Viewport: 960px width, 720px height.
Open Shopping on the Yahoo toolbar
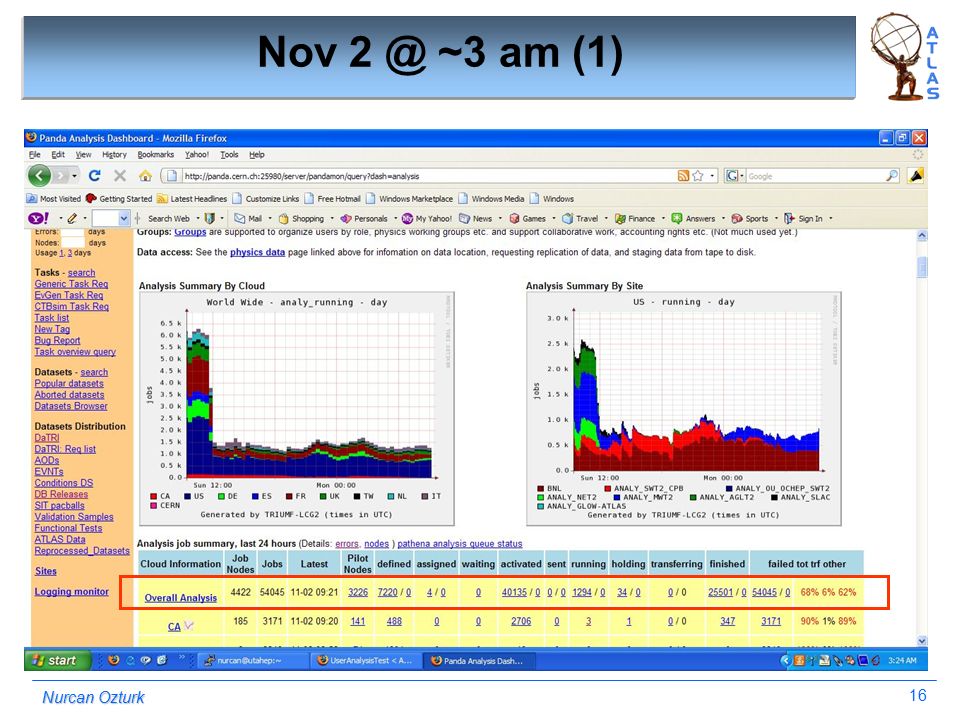[301, 219]
